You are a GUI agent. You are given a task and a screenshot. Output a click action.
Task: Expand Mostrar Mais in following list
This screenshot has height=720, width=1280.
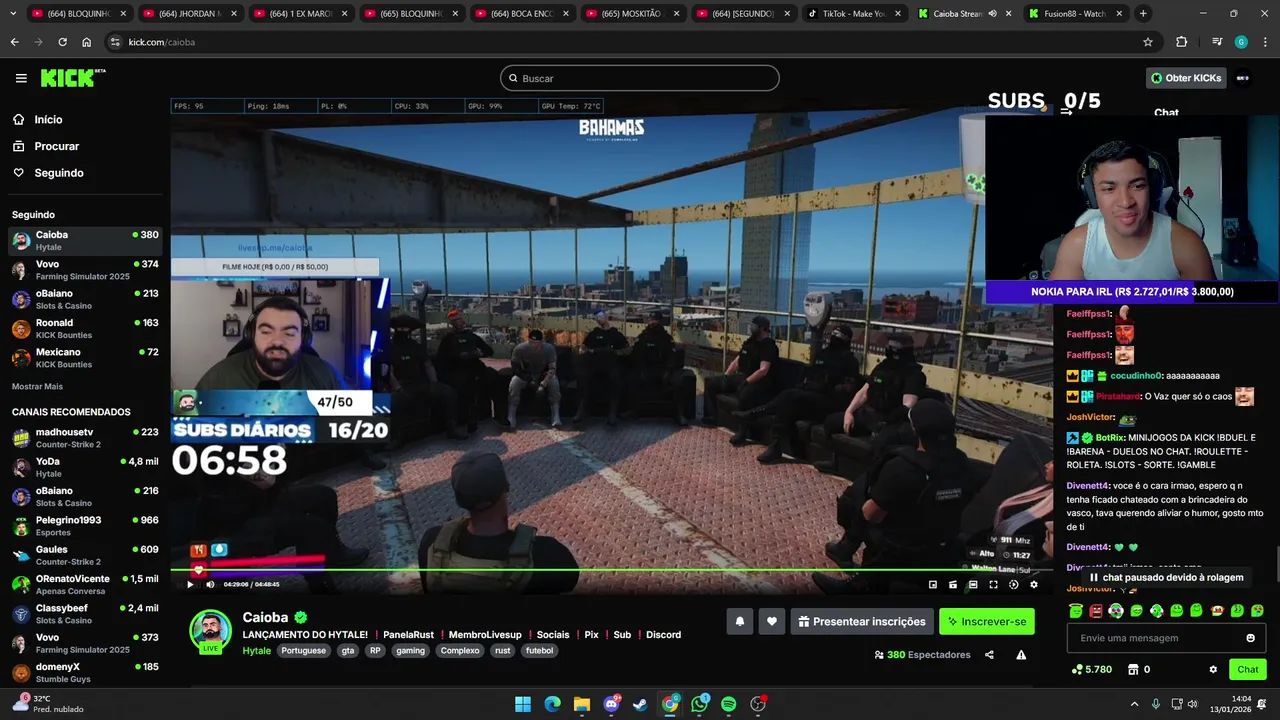click(x=37, y=386)
